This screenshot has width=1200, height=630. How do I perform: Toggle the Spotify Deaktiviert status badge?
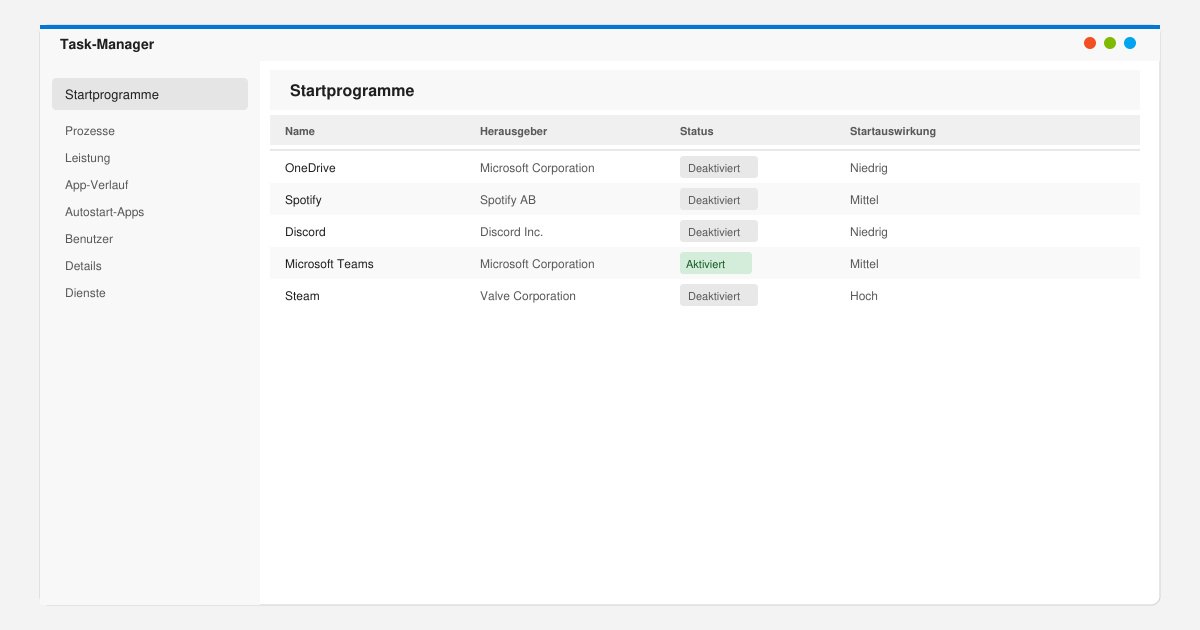719,199
